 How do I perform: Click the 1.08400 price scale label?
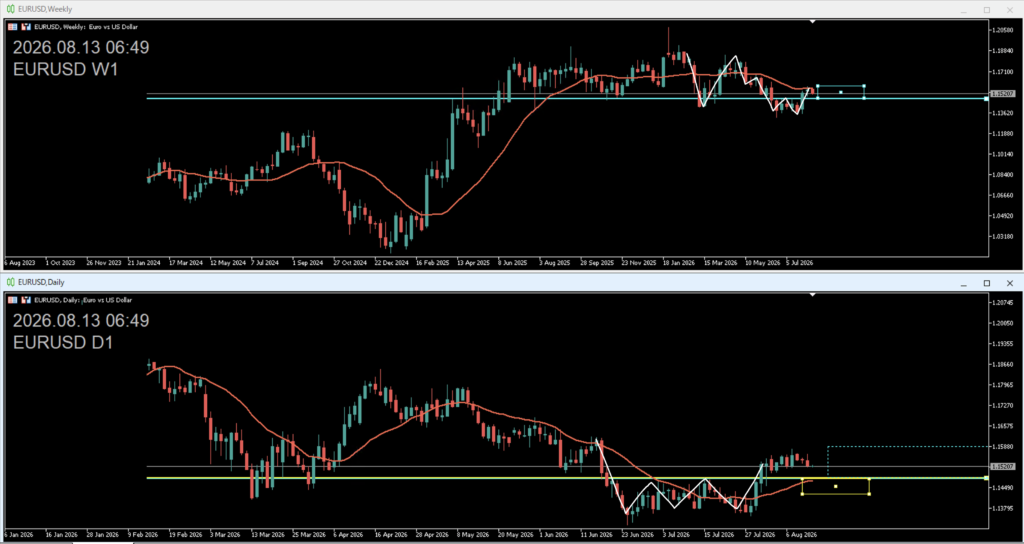click(x=1002, y=175)
